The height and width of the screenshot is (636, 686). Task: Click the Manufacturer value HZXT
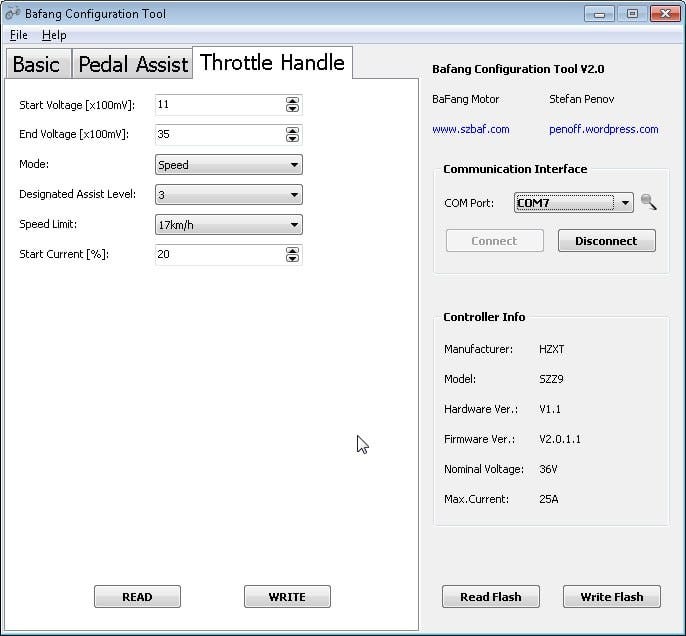point(552,349)
